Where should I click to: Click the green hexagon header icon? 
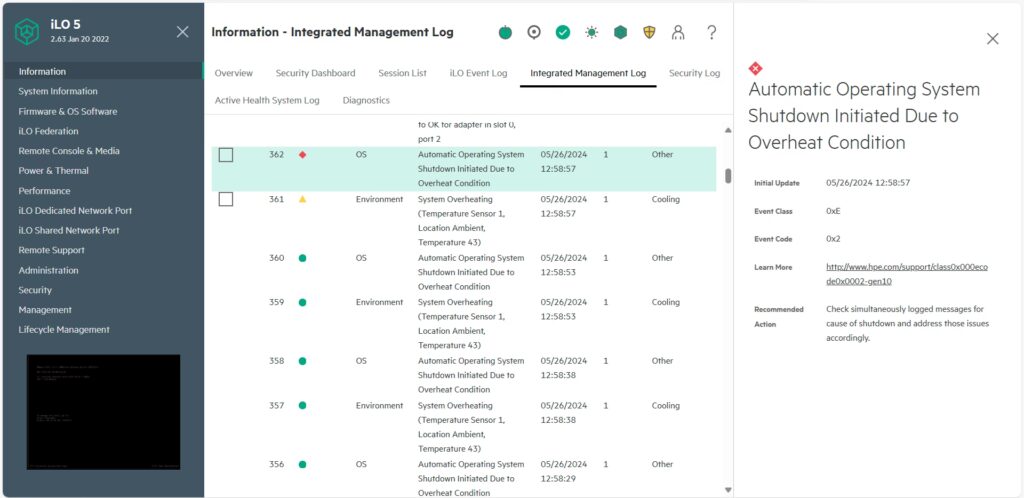pyautogui.click(x=621, y=32)
